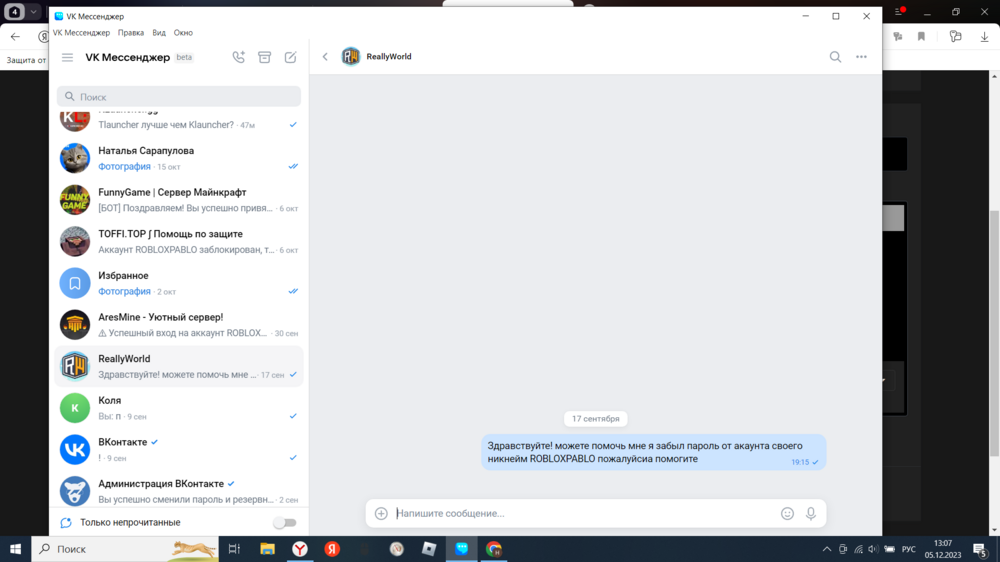Image resolution: width=1000 pixels, height=562 pixels.
Task: Click the sent message bubble about ROBLOXPABLO
Action: [653, 452]
